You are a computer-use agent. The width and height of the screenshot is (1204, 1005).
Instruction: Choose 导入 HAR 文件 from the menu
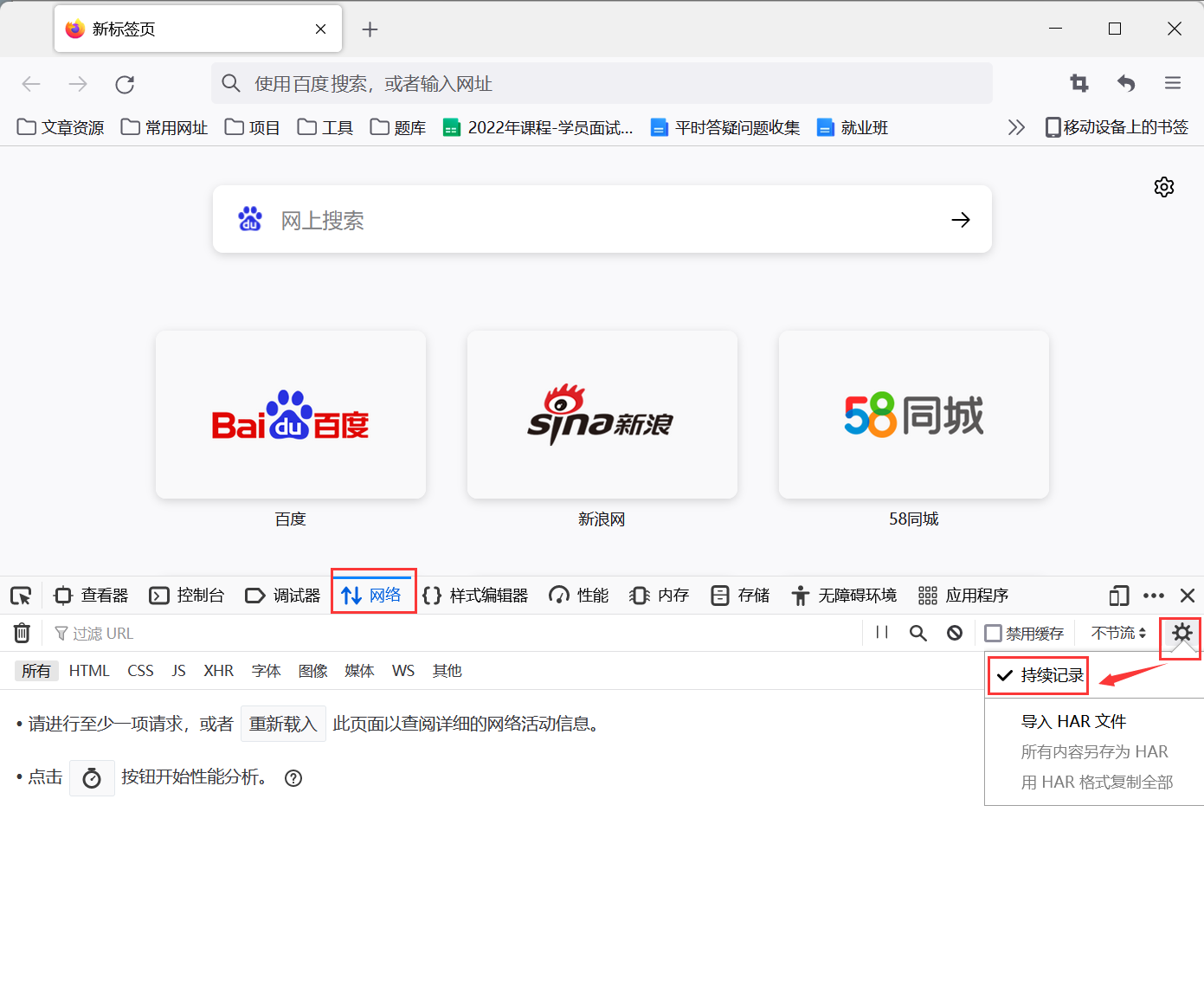[1073, 720]
